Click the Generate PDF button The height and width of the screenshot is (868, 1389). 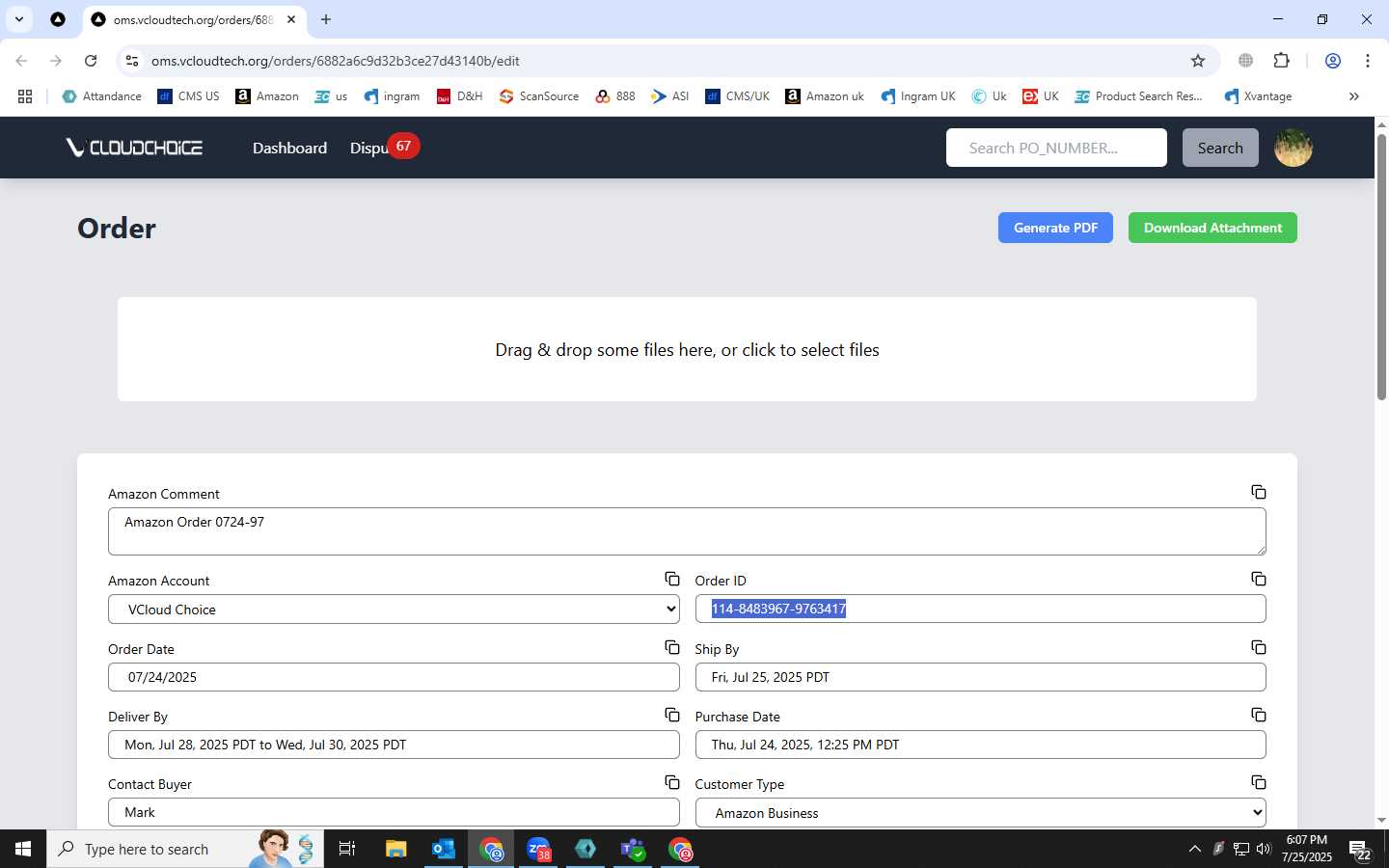click(1055, 228)
